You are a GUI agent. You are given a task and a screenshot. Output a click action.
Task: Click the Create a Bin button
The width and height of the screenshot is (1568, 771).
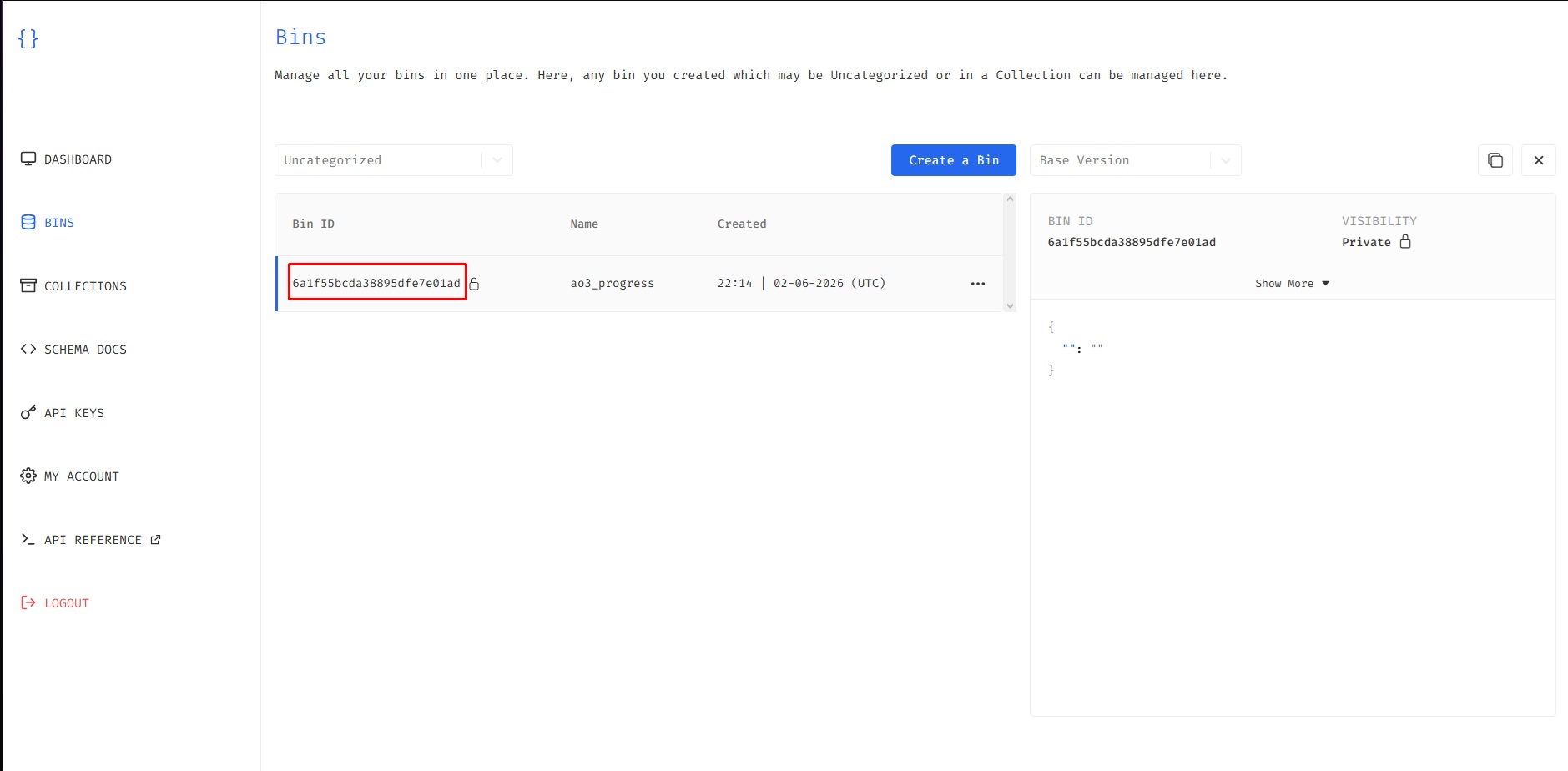(954, 160)
